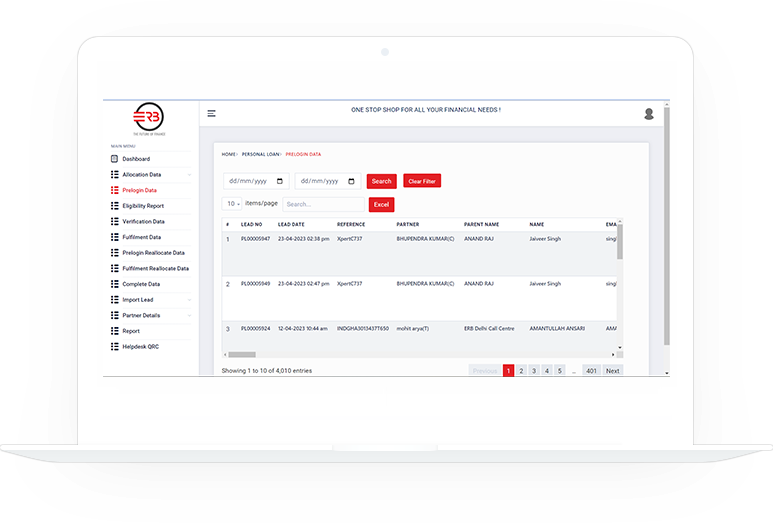Click the Dashboard sidebar icon

coord(115,159)
